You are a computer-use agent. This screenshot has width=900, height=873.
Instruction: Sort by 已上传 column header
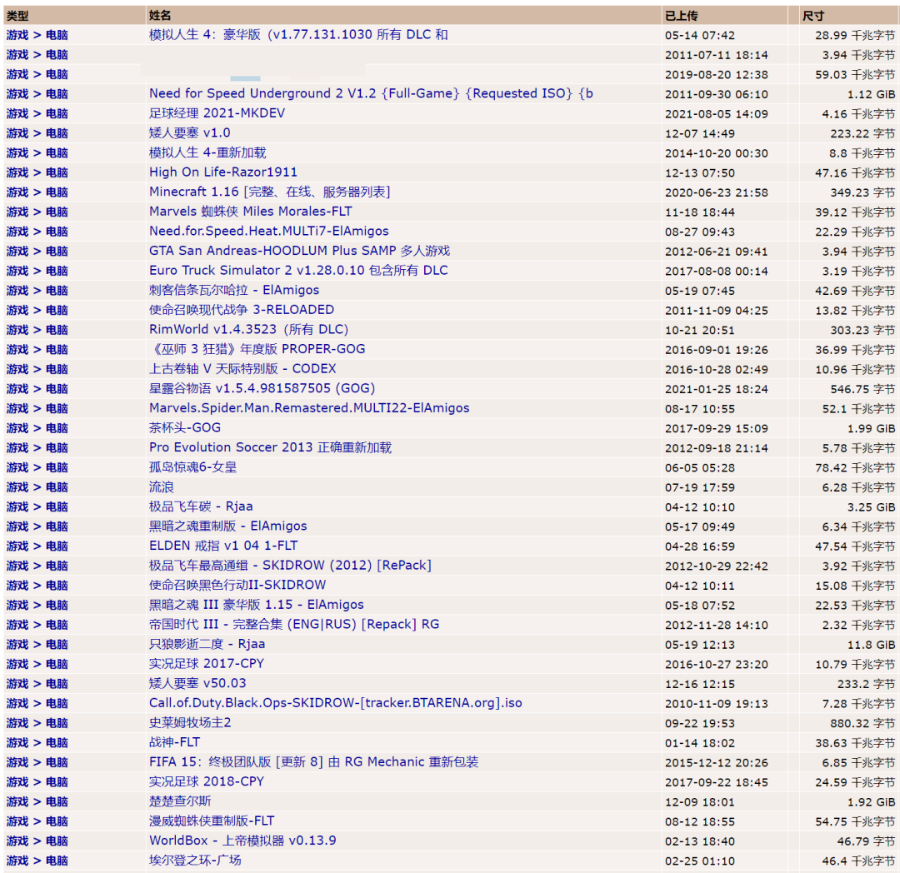(x=681, y=15)
